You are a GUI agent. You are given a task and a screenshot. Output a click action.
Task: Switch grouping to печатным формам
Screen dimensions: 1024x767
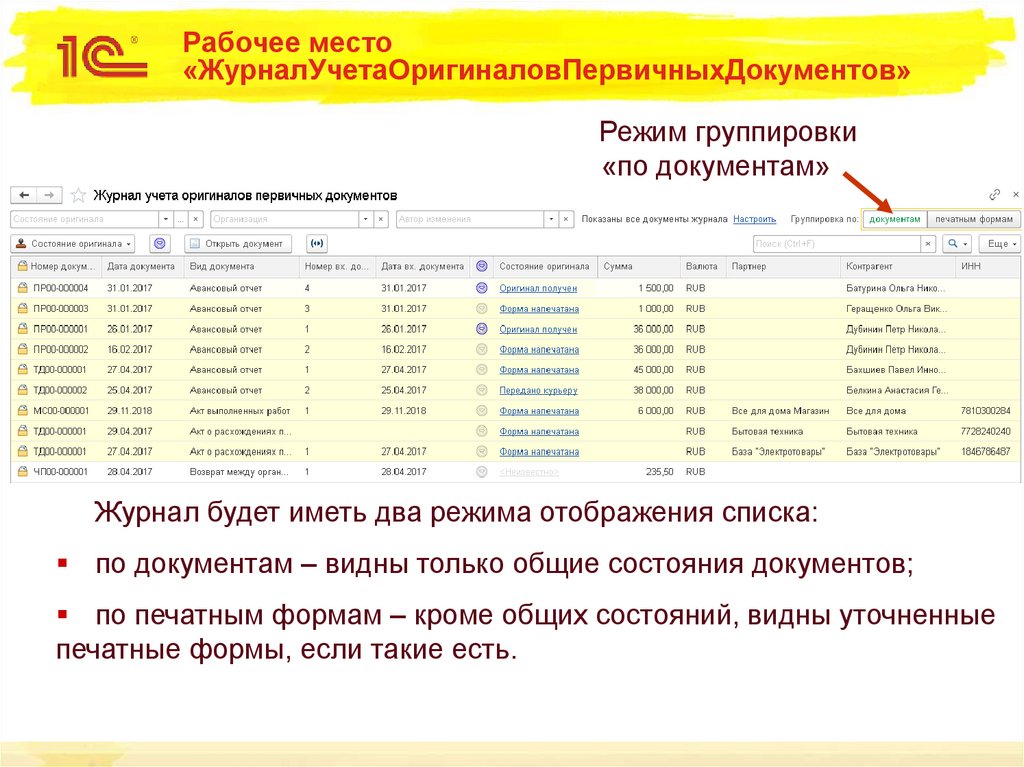pos(974,219)
